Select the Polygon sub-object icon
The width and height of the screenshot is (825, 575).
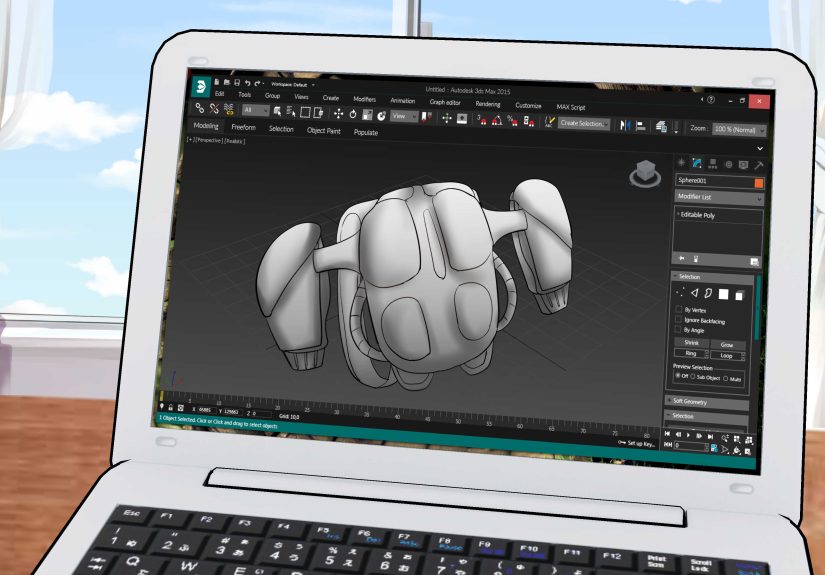click(722, 294)
